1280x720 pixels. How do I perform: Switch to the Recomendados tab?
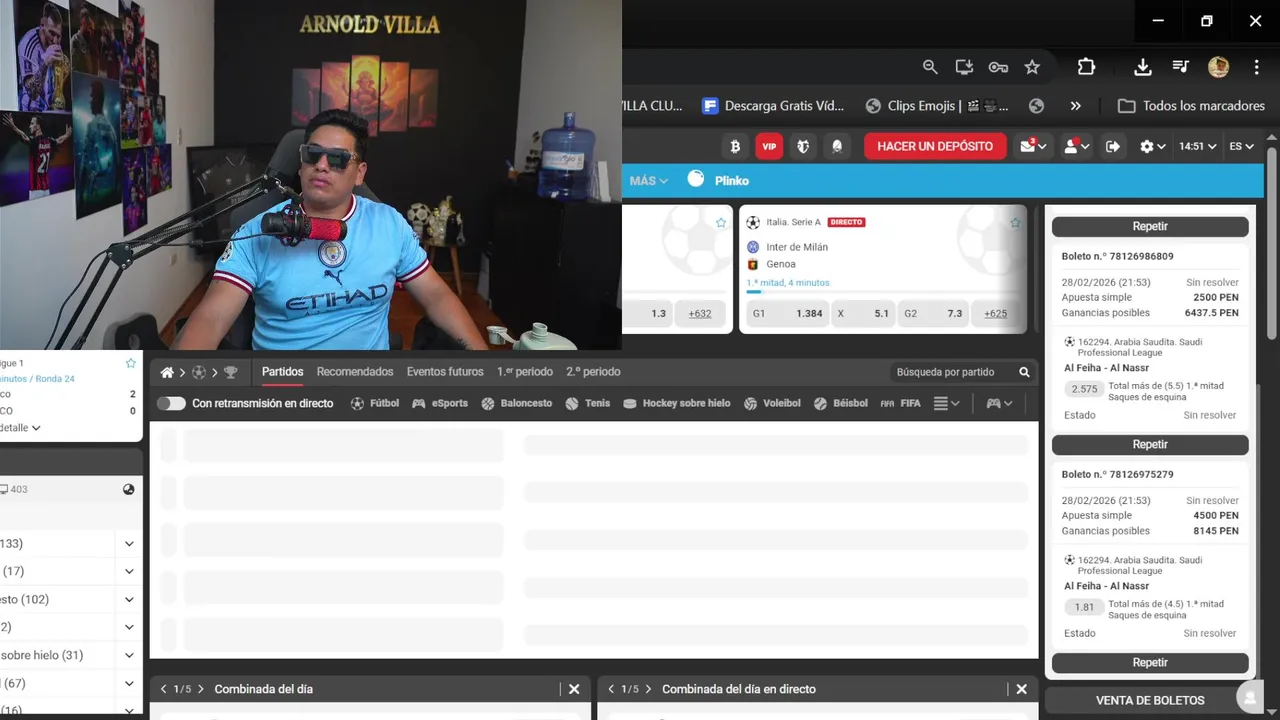(x=355, y=372)
